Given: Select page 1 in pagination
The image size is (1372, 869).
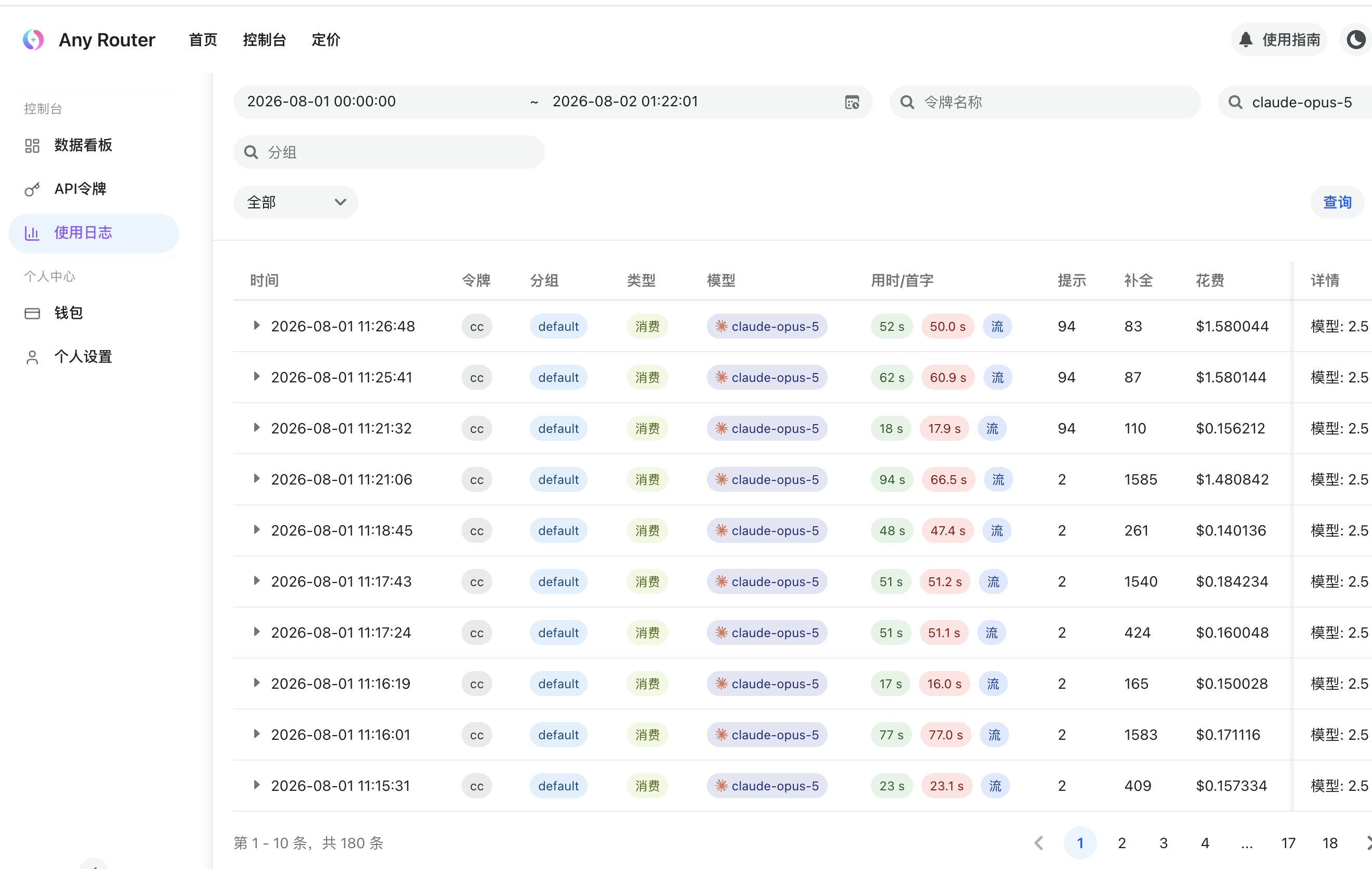Looking at the screenshot, I should [x=1080, y=843].
